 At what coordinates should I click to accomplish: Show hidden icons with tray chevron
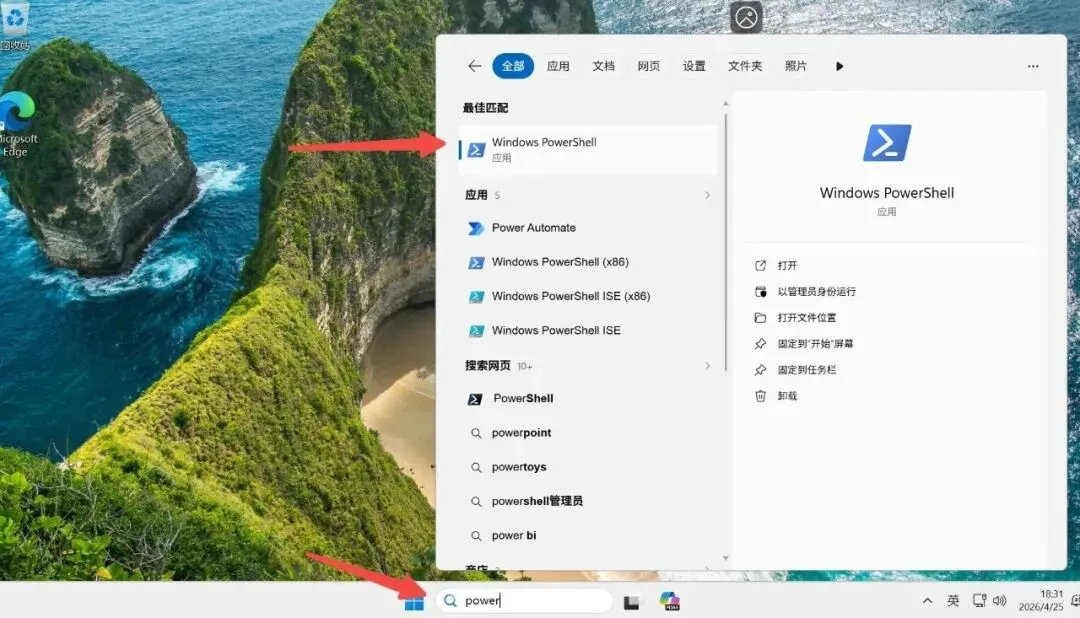click(x=927, y=601)
